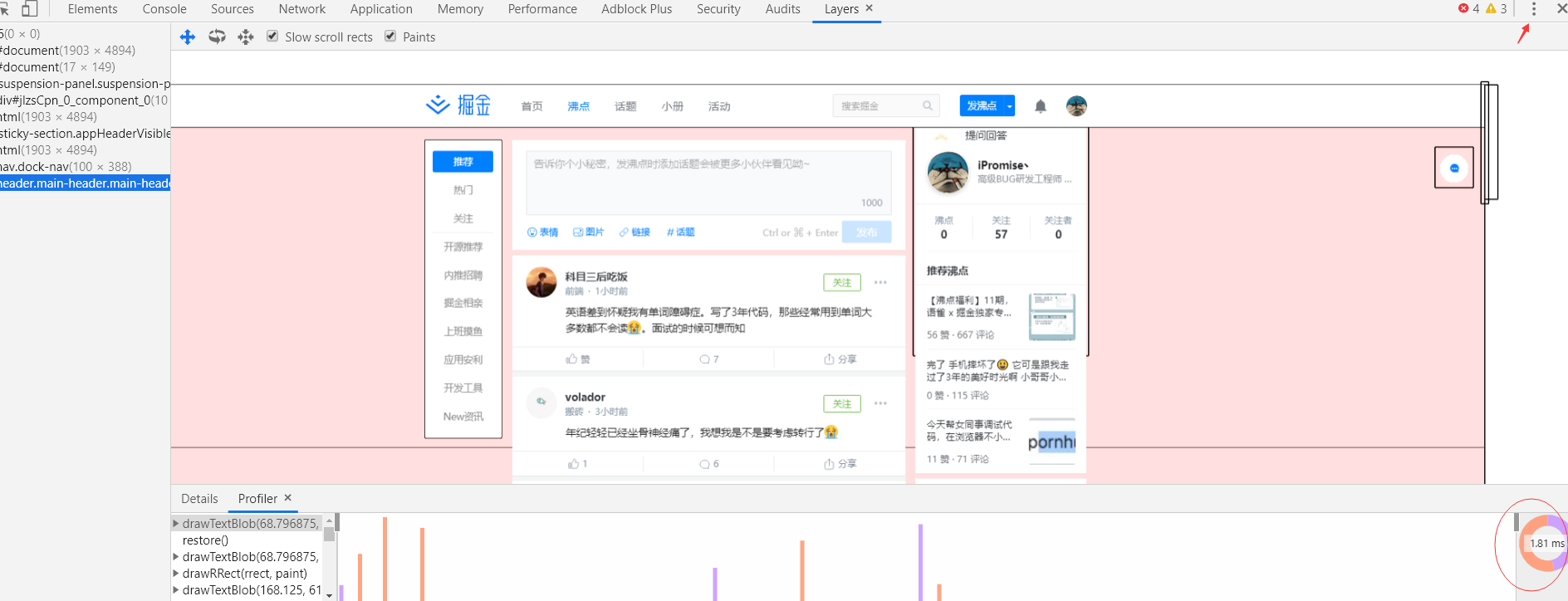Toggle the Paints checkbox
This screenshot has height=601, width=1568.
(390, 37)
